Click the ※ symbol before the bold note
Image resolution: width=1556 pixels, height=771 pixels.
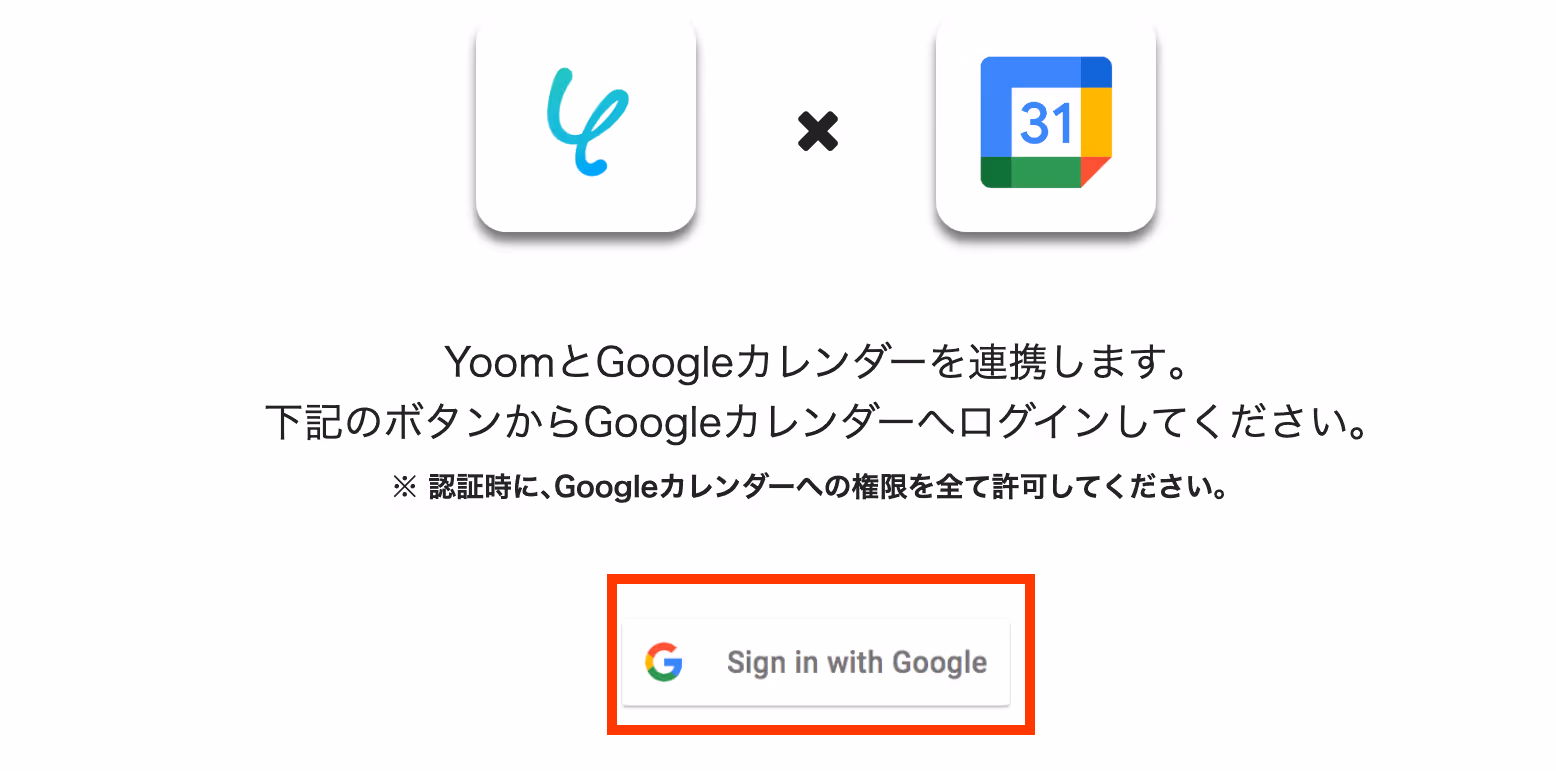click(x=403, y=488)
